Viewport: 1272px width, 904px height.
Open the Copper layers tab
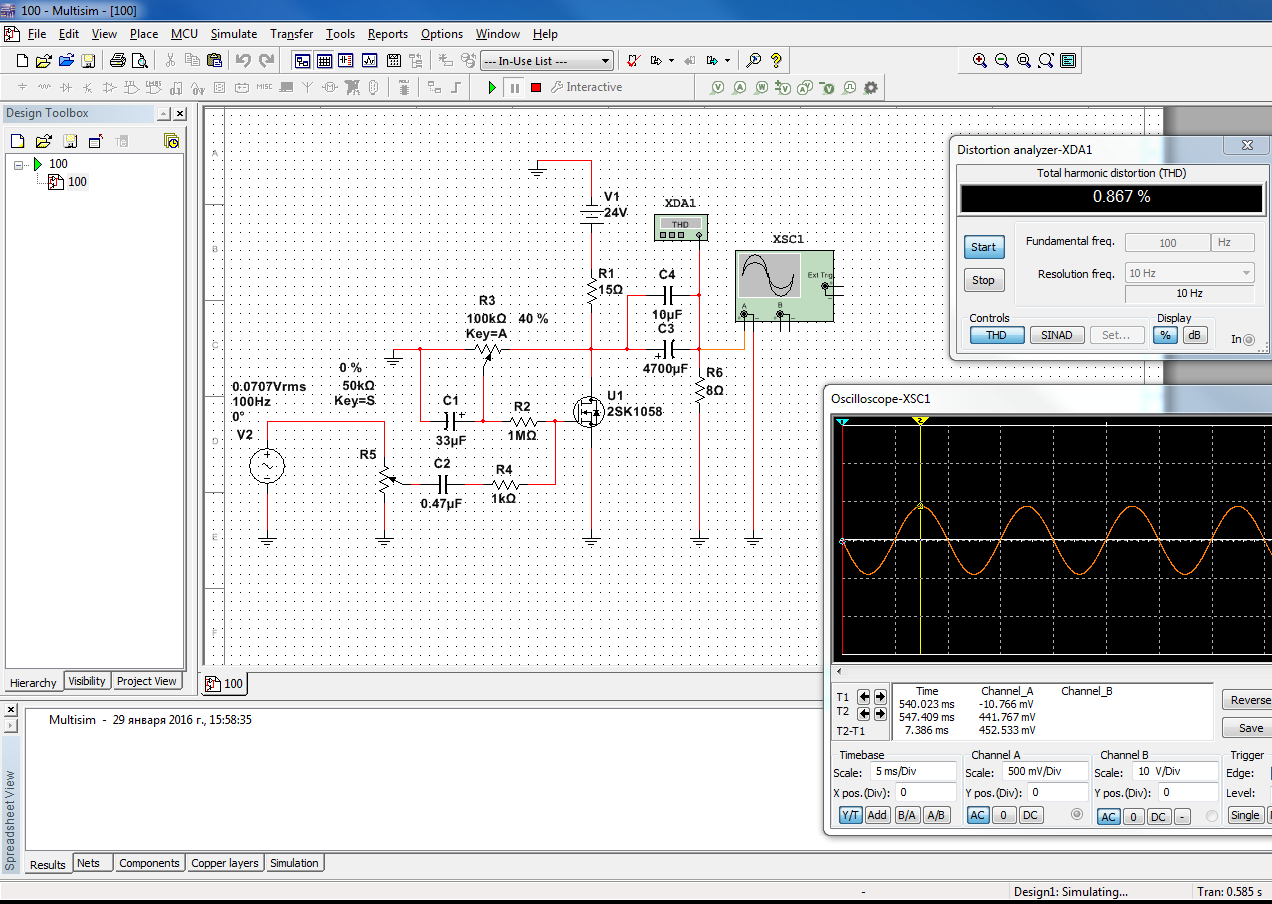(x=225, y=863)
